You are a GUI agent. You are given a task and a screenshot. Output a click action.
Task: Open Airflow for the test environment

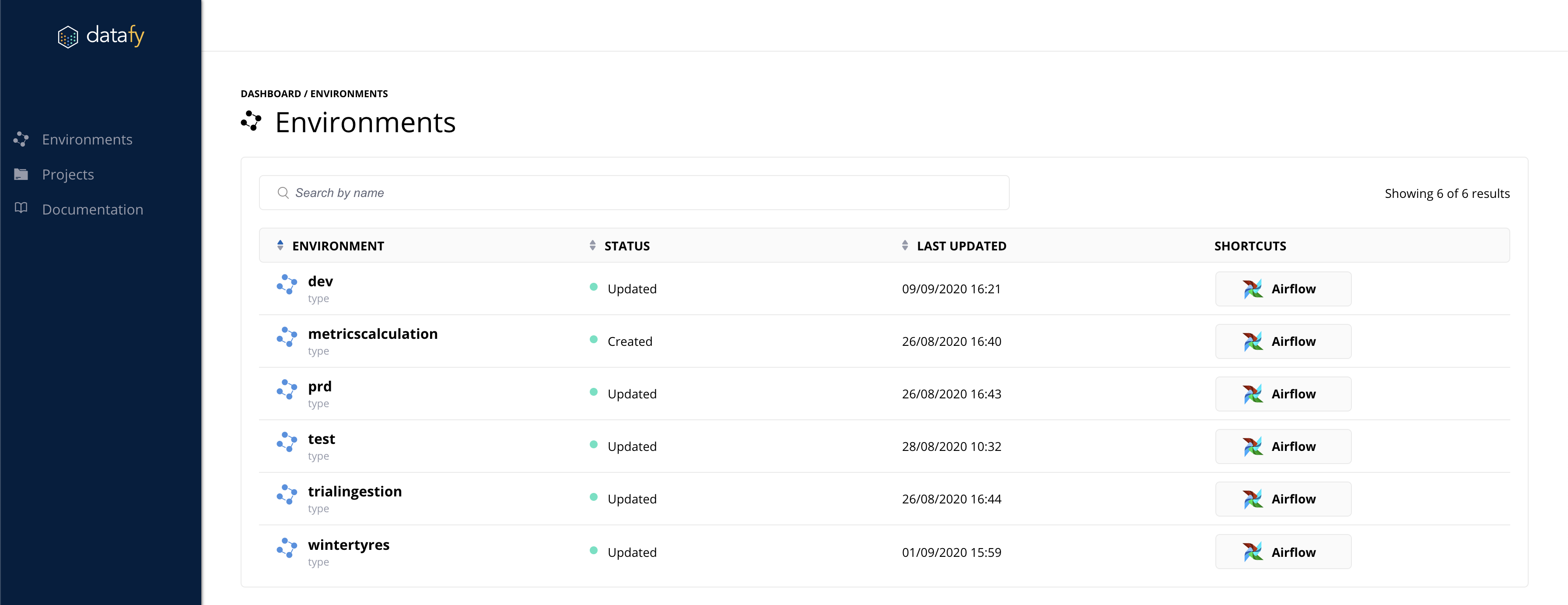pos(1282,447)
